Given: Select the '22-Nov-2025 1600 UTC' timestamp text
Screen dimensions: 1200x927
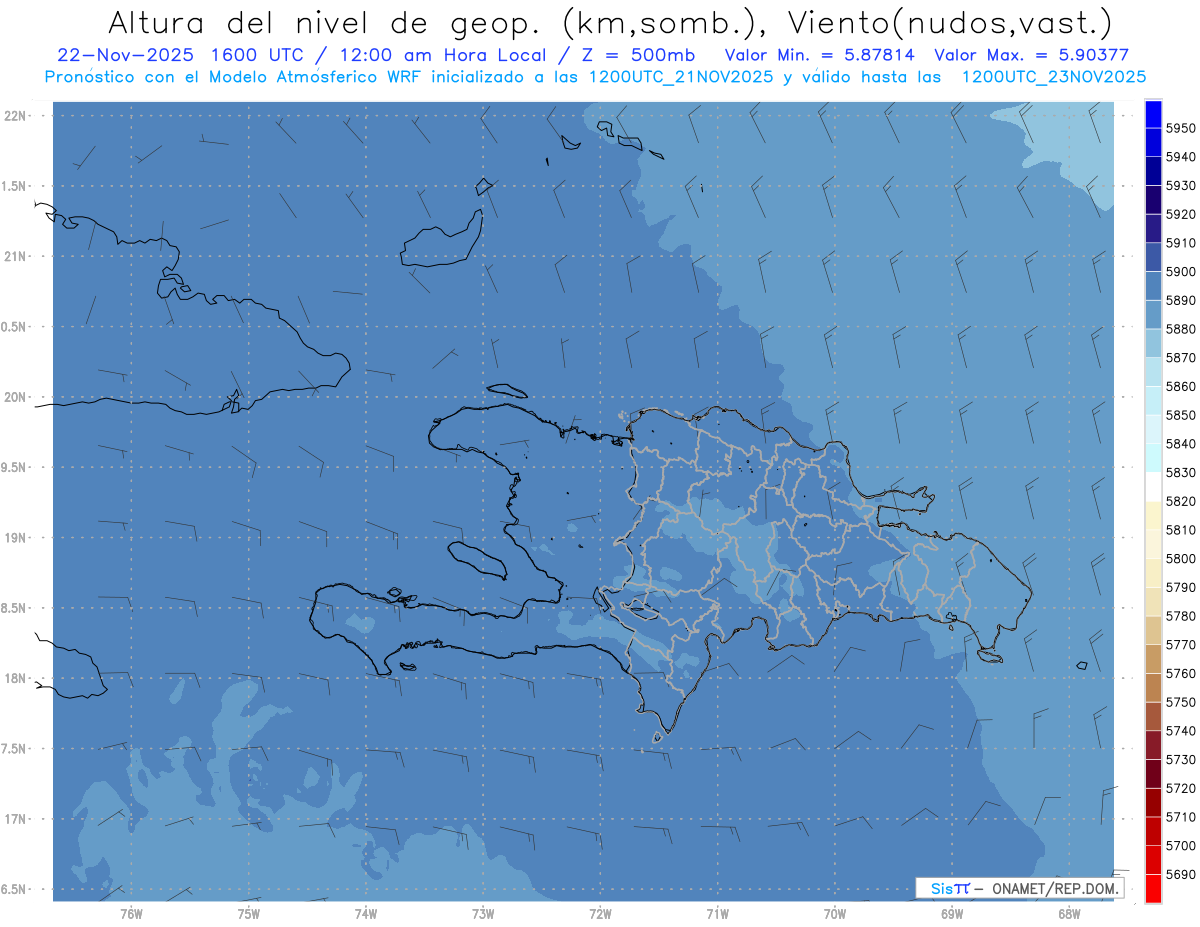Looking at the screenshot, I should pos(180,56).
